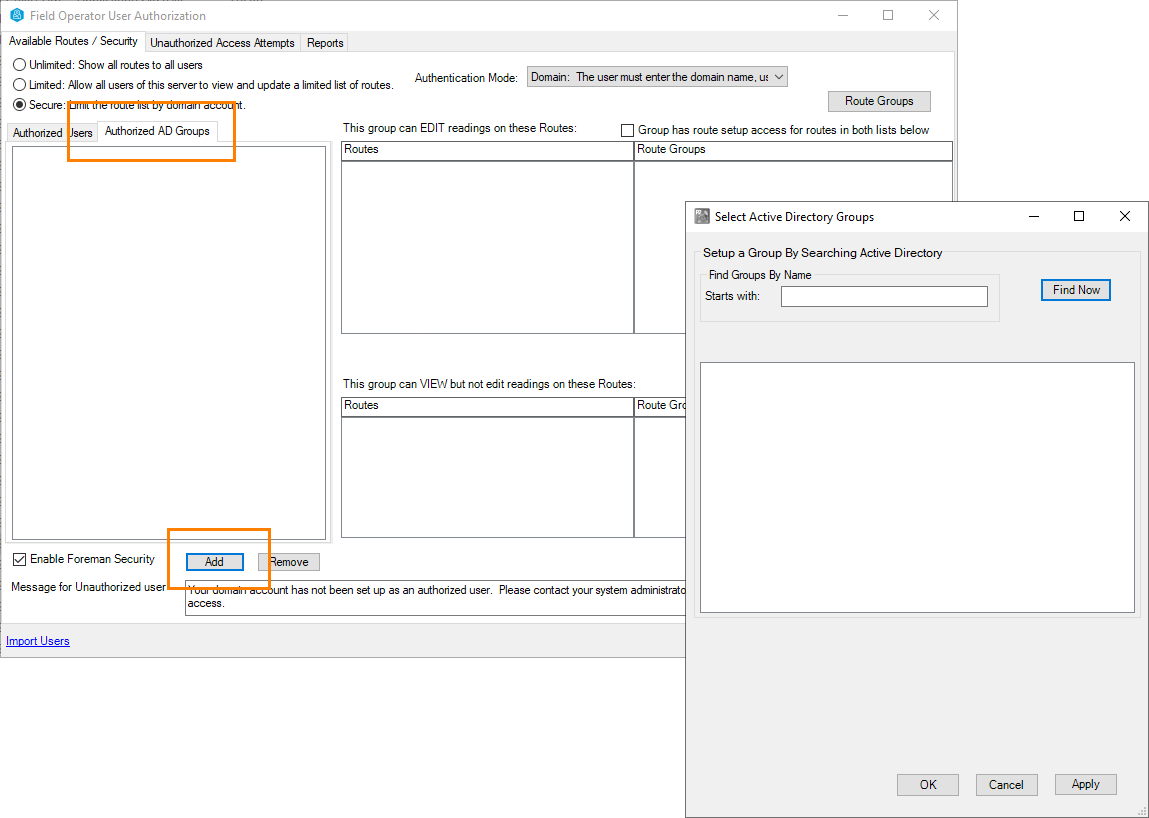Click the Select Active Directory Groups window icon

point(702,216)
